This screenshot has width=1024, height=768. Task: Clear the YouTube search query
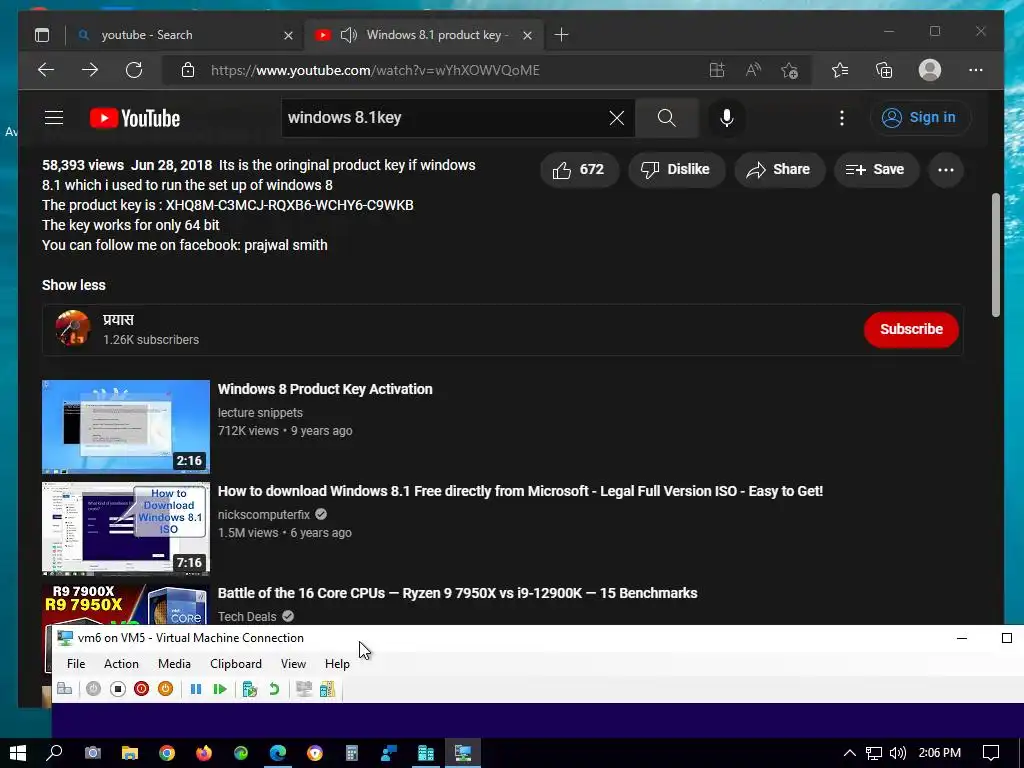(616, 118)
